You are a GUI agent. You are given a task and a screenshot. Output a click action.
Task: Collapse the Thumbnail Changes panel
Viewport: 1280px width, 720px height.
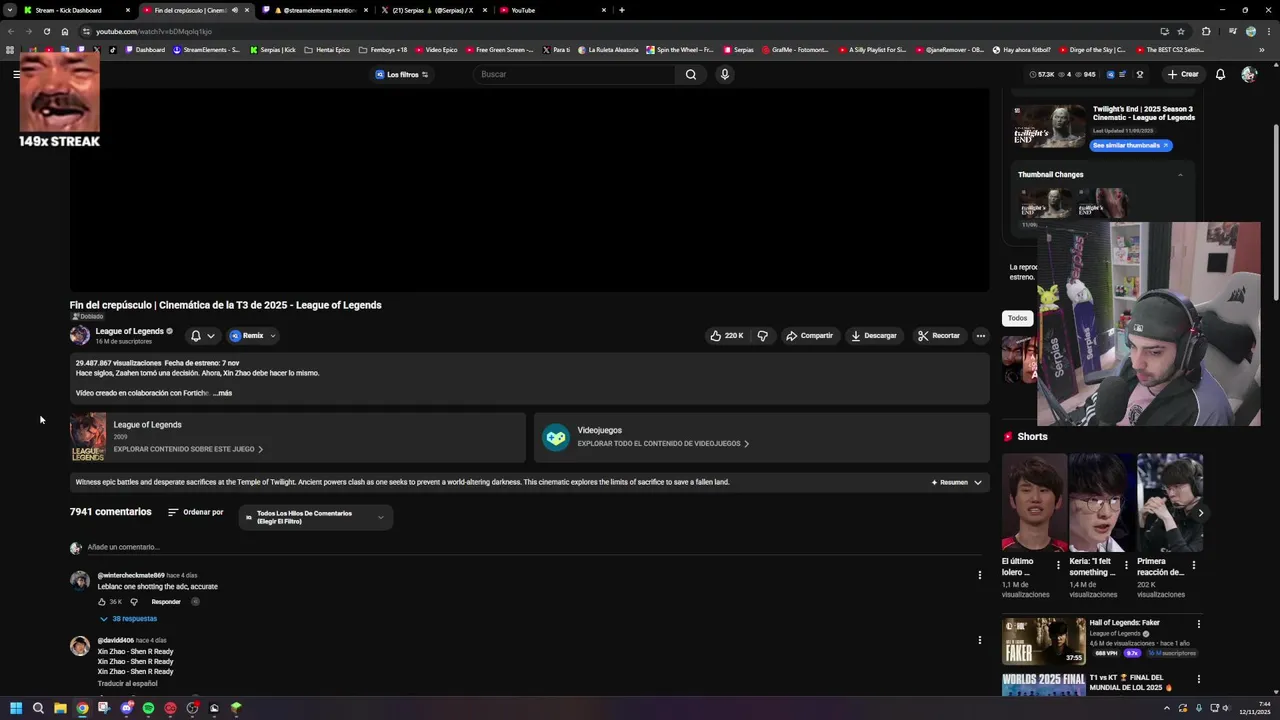(1180, 175)
